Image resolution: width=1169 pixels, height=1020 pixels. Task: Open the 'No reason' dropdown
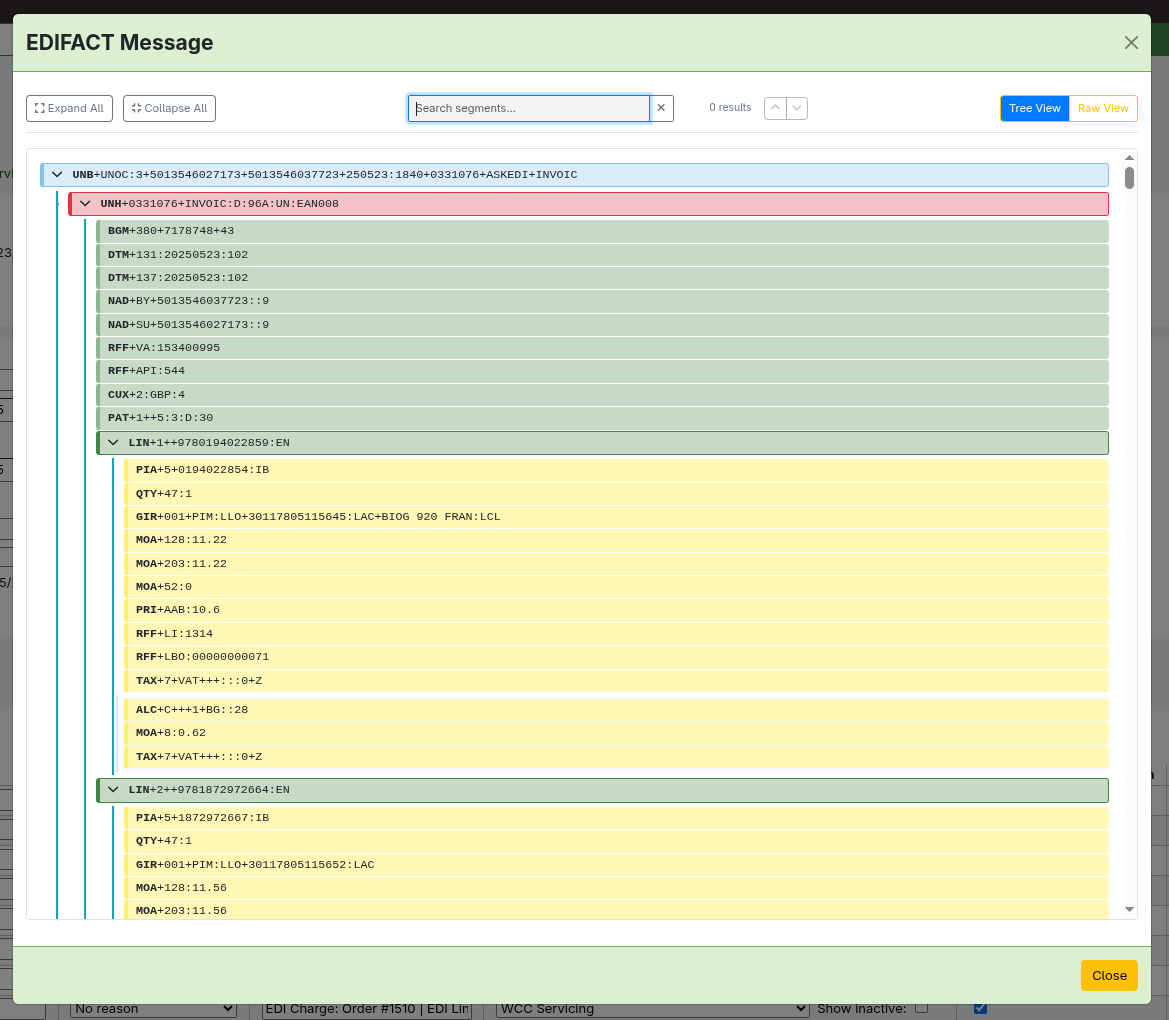[x=153, y=1009]
